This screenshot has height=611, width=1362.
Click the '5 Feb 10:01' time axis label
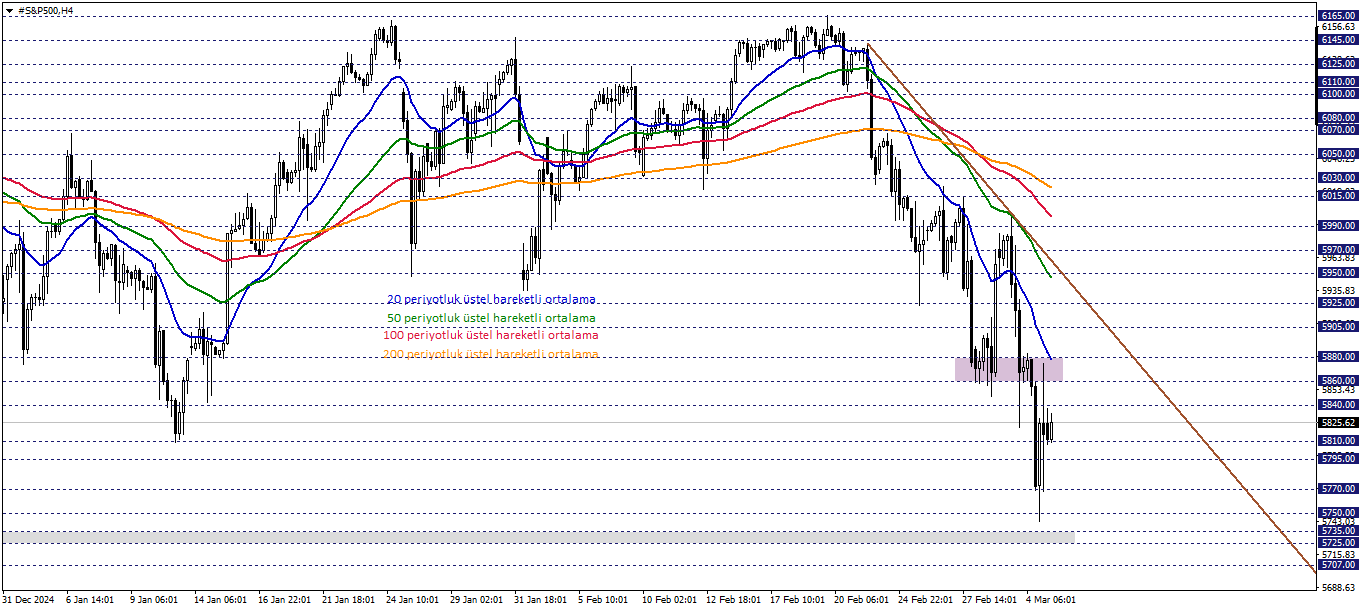603,600
